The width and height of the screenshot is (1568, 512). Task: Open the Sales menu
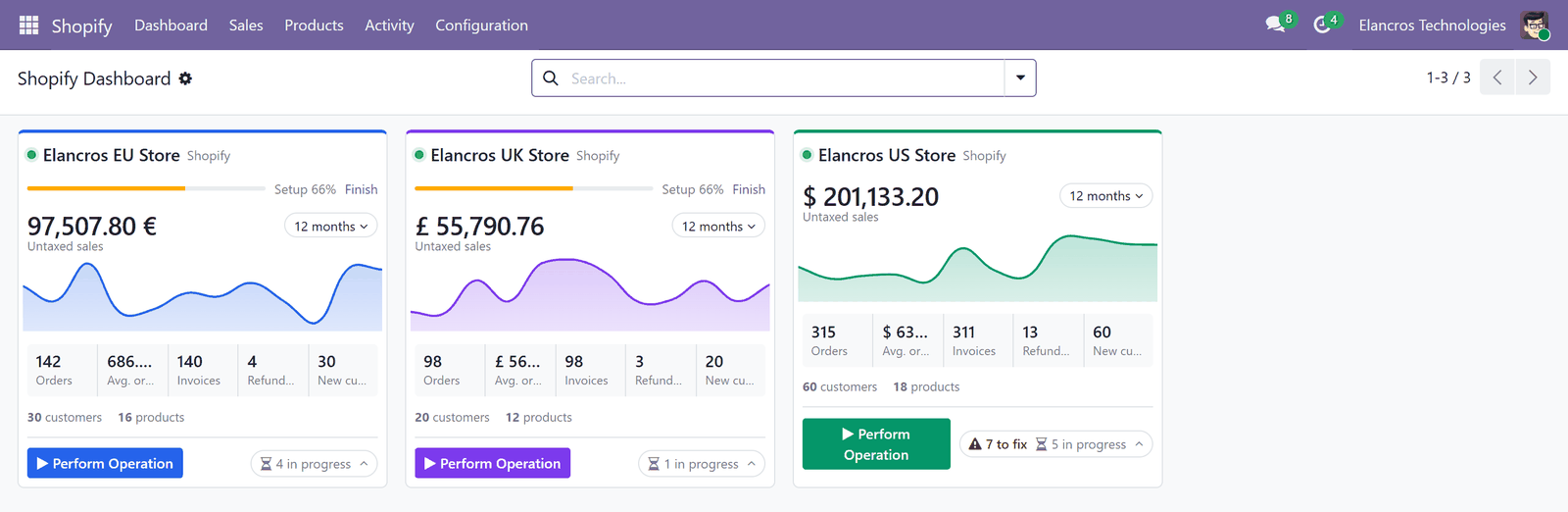(x=246, y=26)
